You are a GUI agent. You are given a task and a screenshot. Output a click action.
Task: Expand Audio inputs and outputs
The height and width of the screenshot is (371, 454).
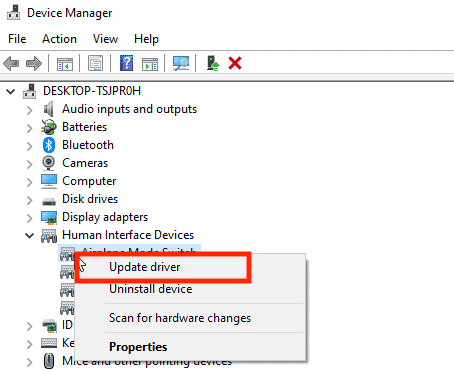click(x=29, y=110)
